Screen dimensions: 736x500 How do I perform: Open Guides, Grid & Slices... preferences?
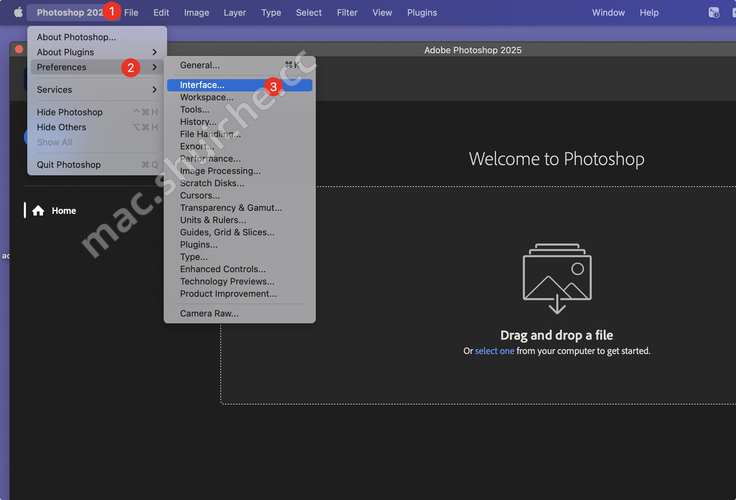pos(239,232)
